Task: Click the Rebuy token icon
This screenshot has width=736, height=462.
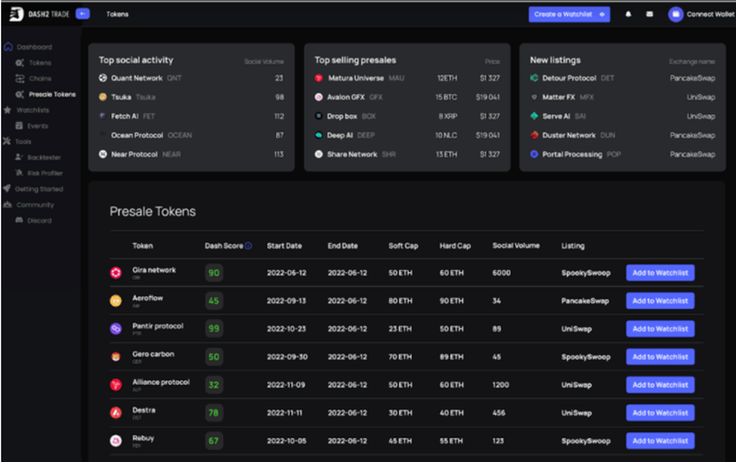Action: (x=116, y=441)
